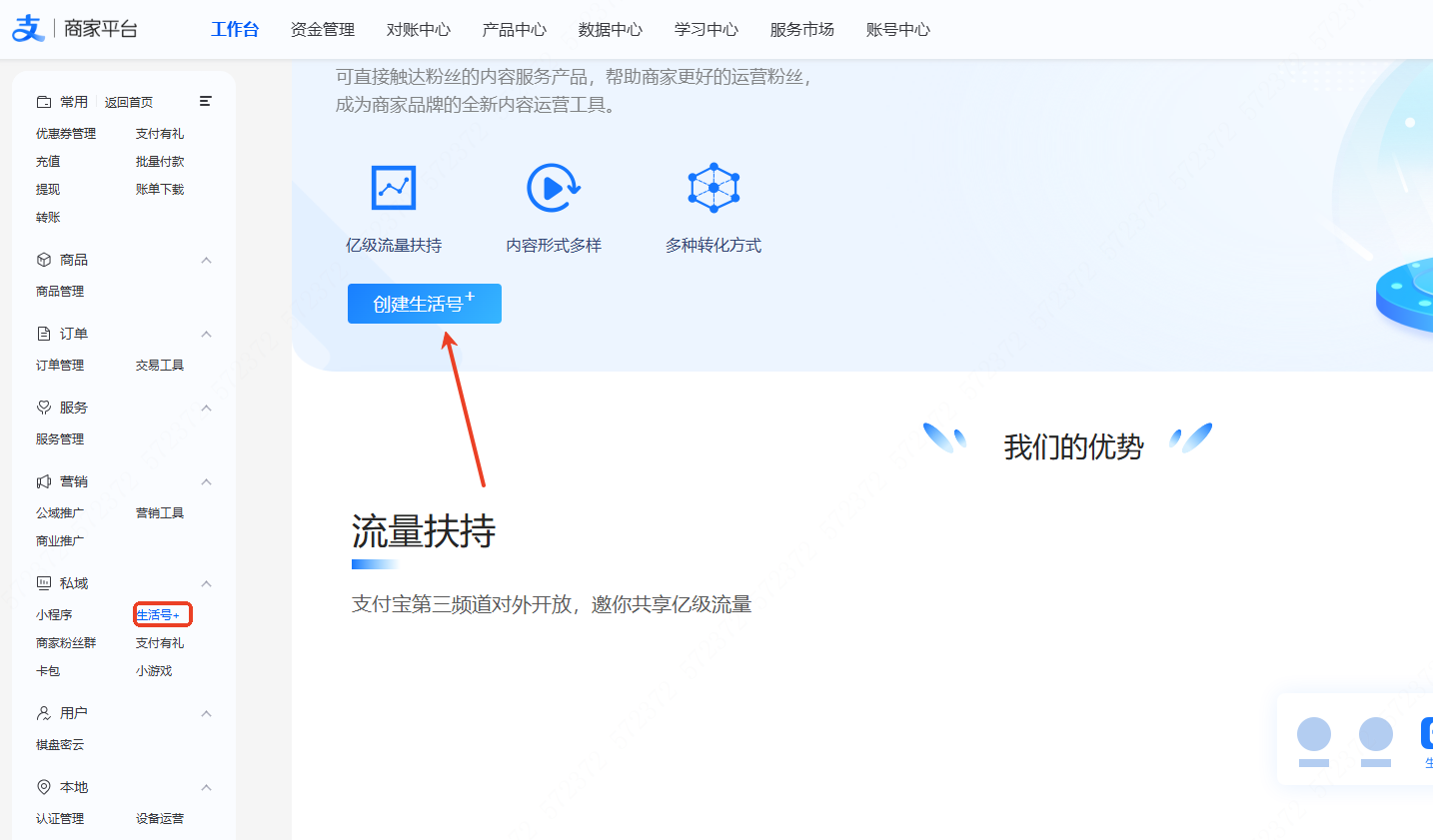
Task: Click the sidebar collapse icon near 返回首页
Action: [x=206, y=101]
